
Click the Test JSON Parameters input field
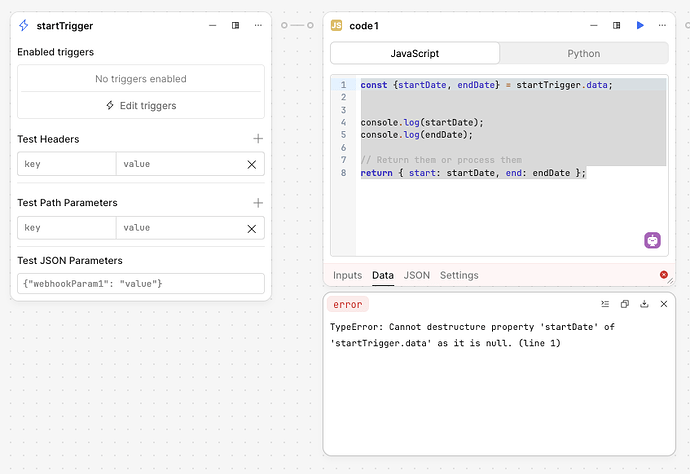point(141,284)
